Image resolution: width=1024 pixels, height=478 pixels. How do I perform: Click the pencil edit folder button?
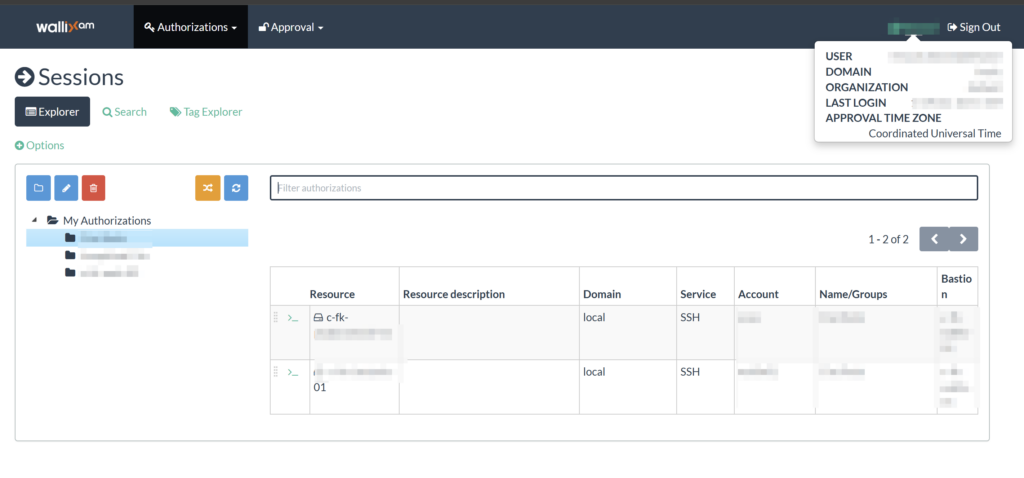[x=65, y=187]
